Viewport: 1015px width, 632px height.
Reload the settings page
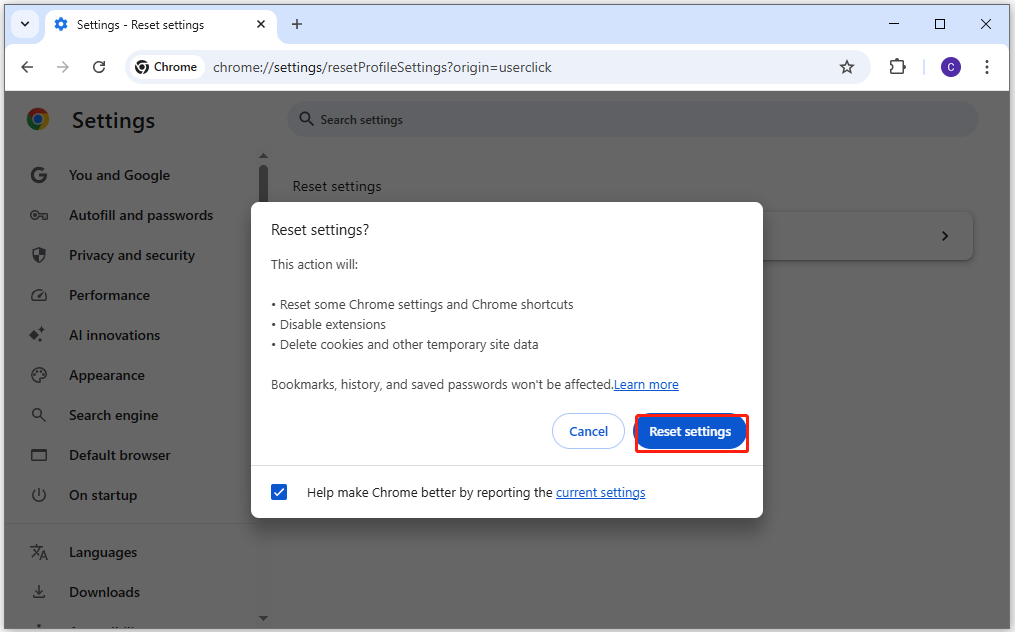[99, 67]
